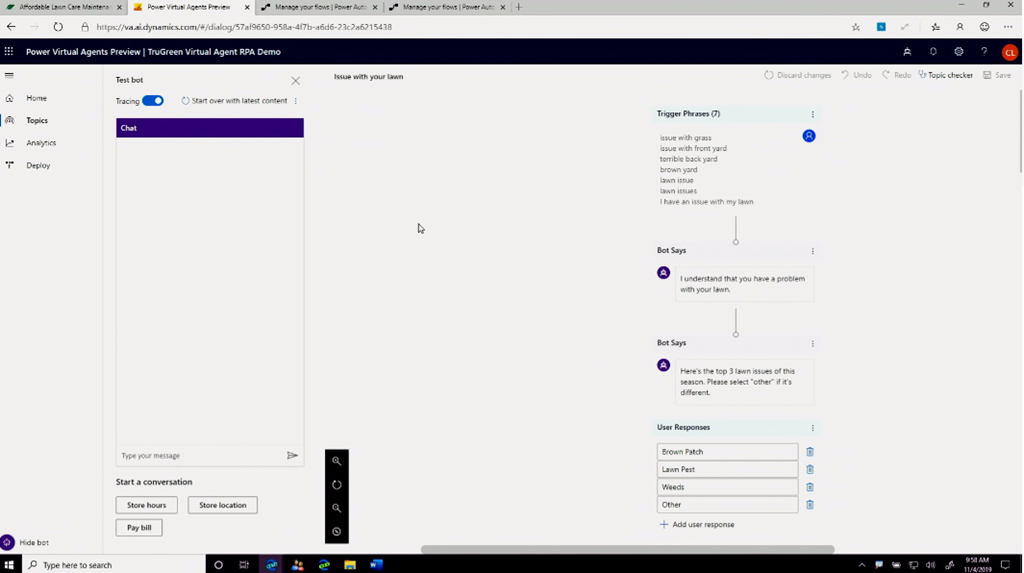Toggle the Tracing switch off
The height and width of the screenshot is (573, 1024).
click(x=153, y=101)
